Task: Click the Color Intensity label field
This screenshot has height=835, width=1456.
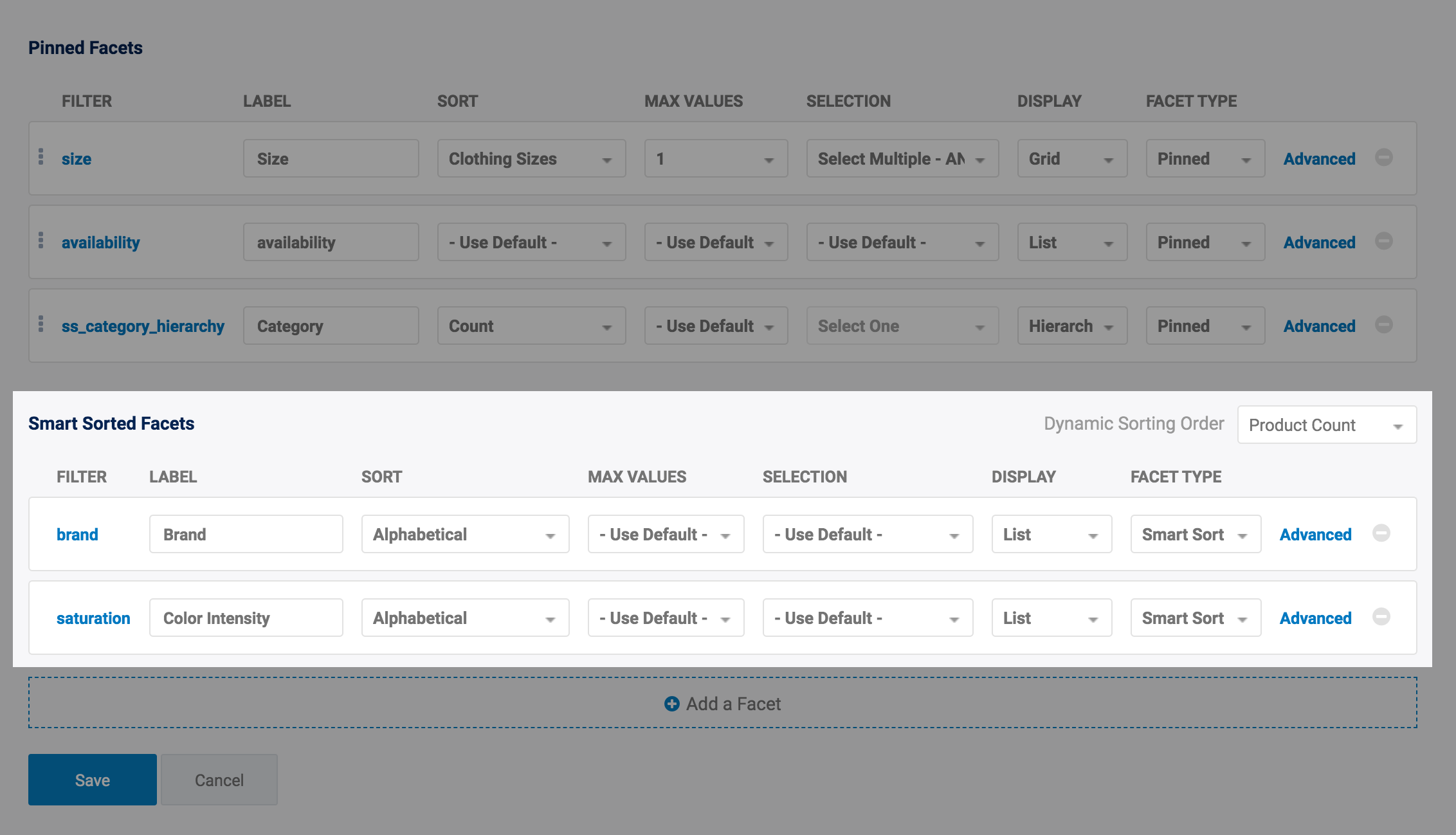Action: [246, 618]
